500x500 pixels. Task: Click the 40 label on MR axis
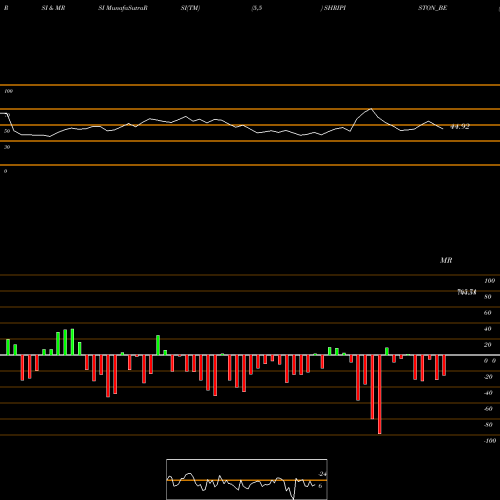tap(488, 329)
